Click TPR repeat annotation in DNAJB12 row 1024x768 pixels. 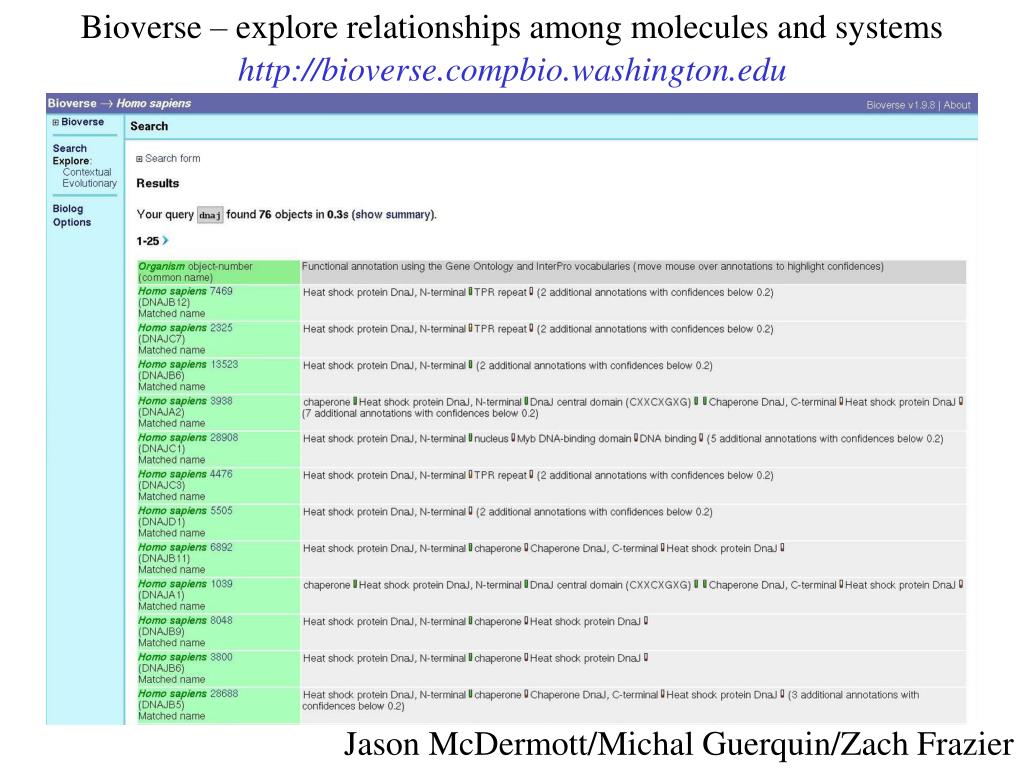[x=500, y=293]
